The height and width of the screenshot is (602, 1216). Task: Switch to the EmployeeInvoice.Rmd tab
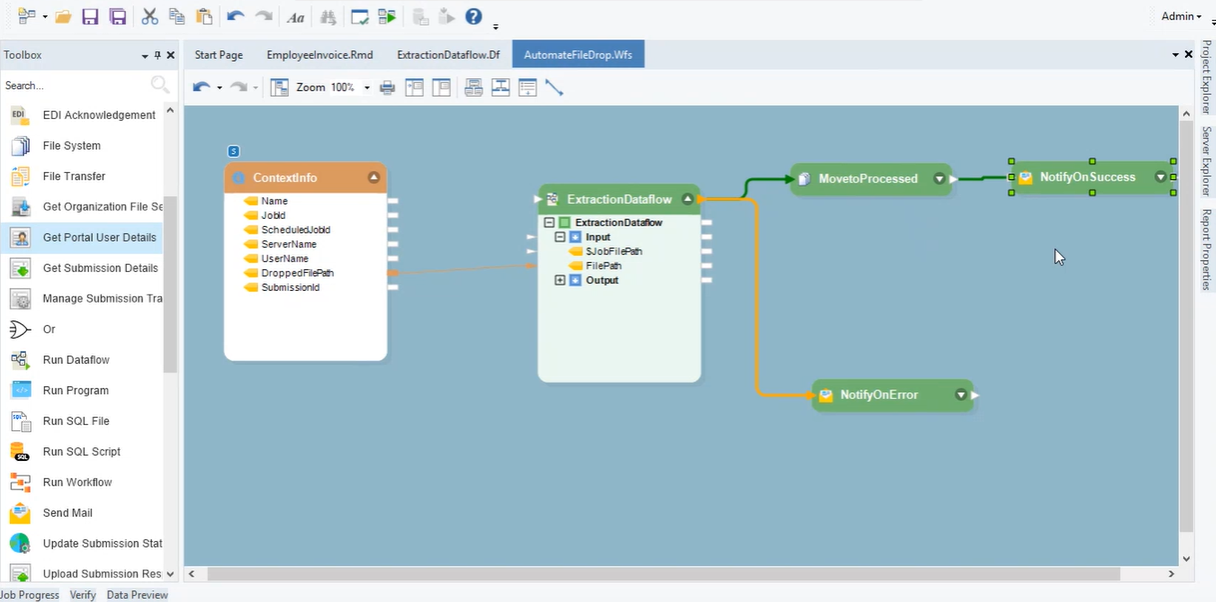coord(320,55)
